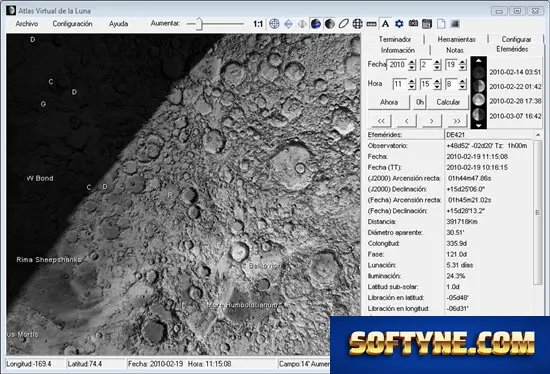Screen dimensions: 550x374
Task: Open the Efemérides tab
Action: point(512,49)
